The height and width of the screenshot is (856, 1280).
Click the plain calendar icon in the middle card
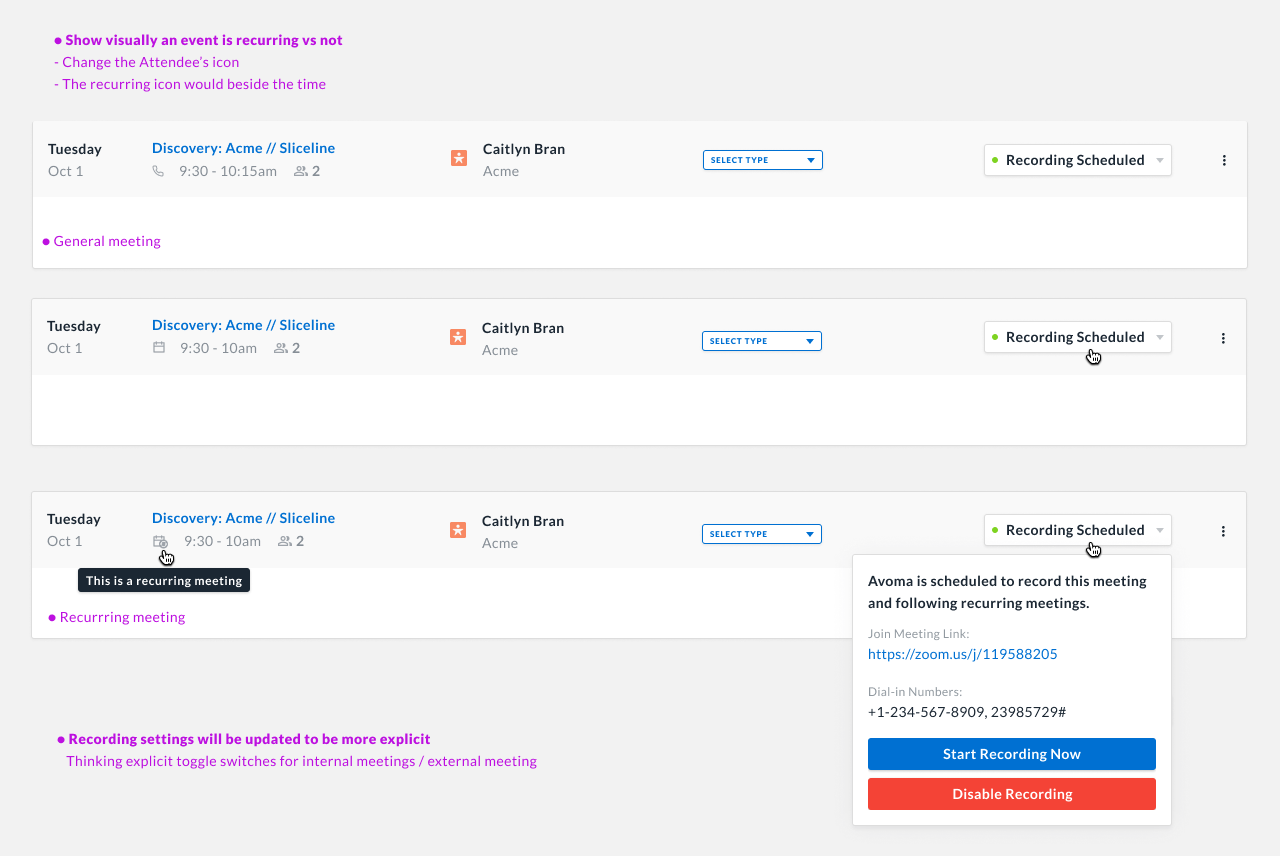pos(158,348)
